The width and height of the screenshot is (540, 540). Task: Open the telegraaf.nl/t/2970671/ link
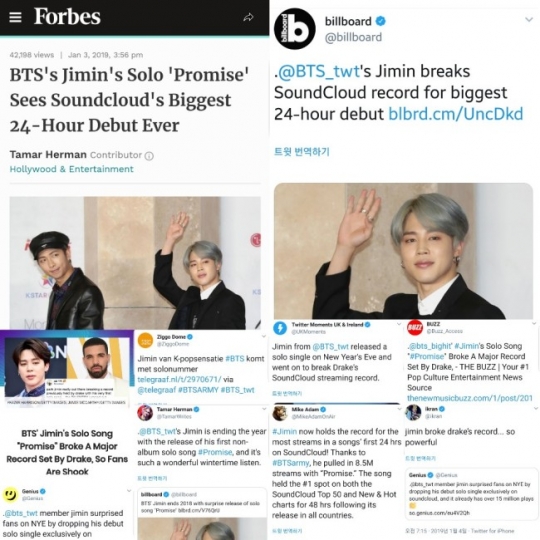pyautogui.click(x=179, y=379)
